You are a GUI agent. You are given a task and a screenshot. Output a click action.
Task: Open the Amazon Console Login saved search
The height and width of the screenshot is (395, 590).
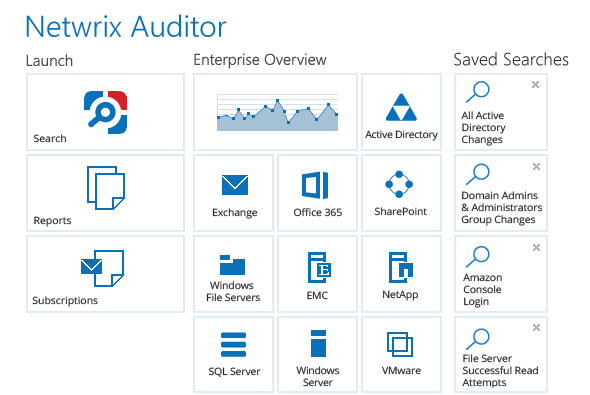click(x=501, y=274)
